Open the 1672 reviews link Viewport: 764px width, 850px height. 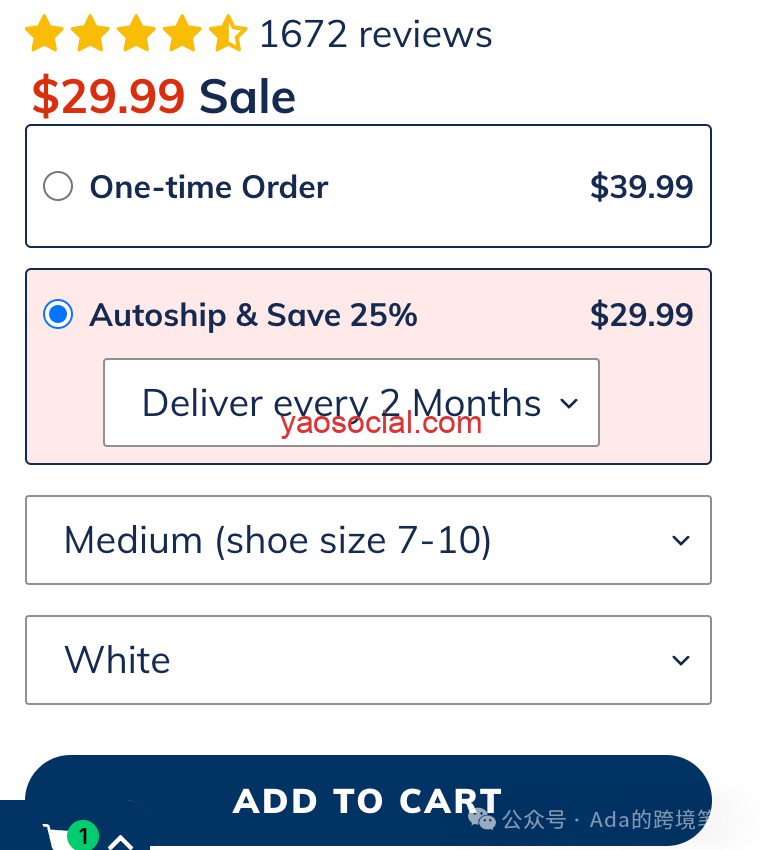(x=376, y=34)
